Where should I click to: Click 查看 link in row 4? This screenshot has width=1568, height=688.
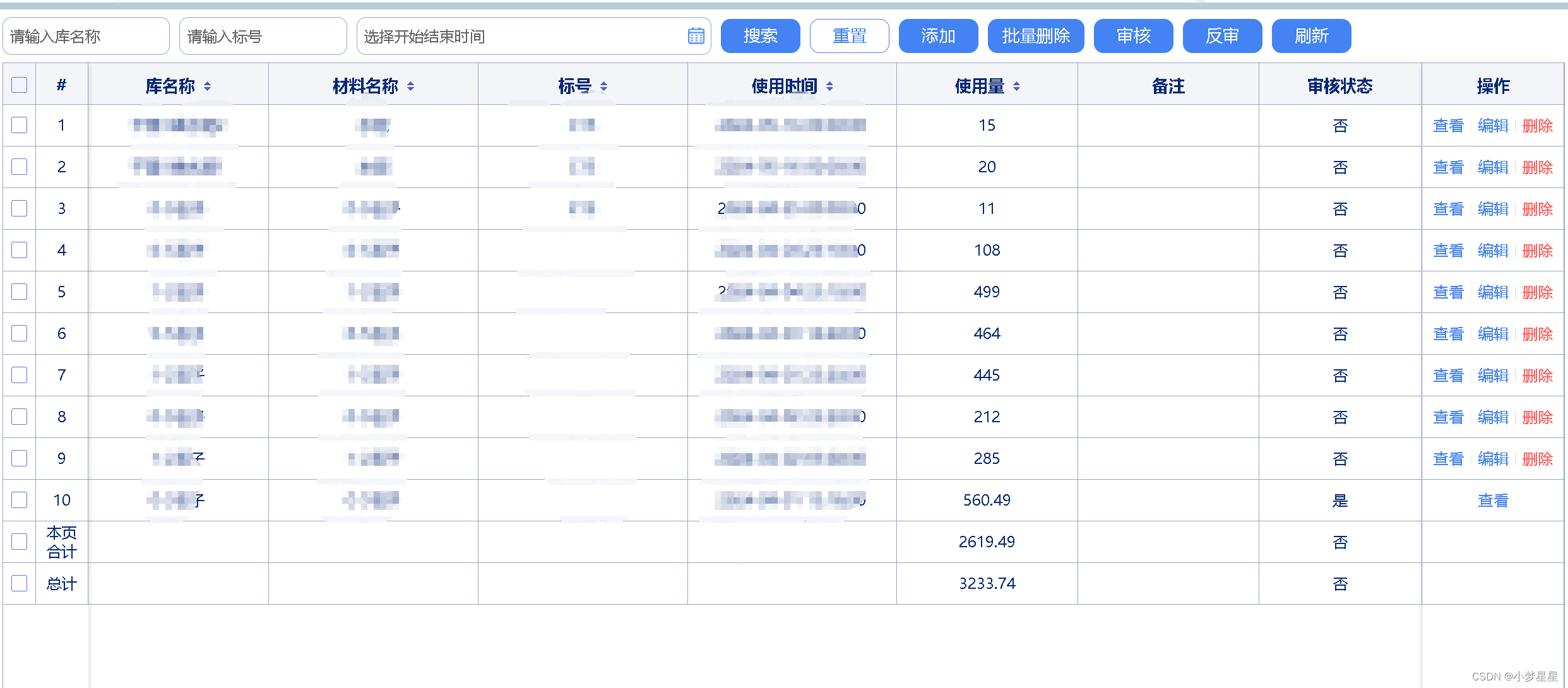(x=1448, y=251)
